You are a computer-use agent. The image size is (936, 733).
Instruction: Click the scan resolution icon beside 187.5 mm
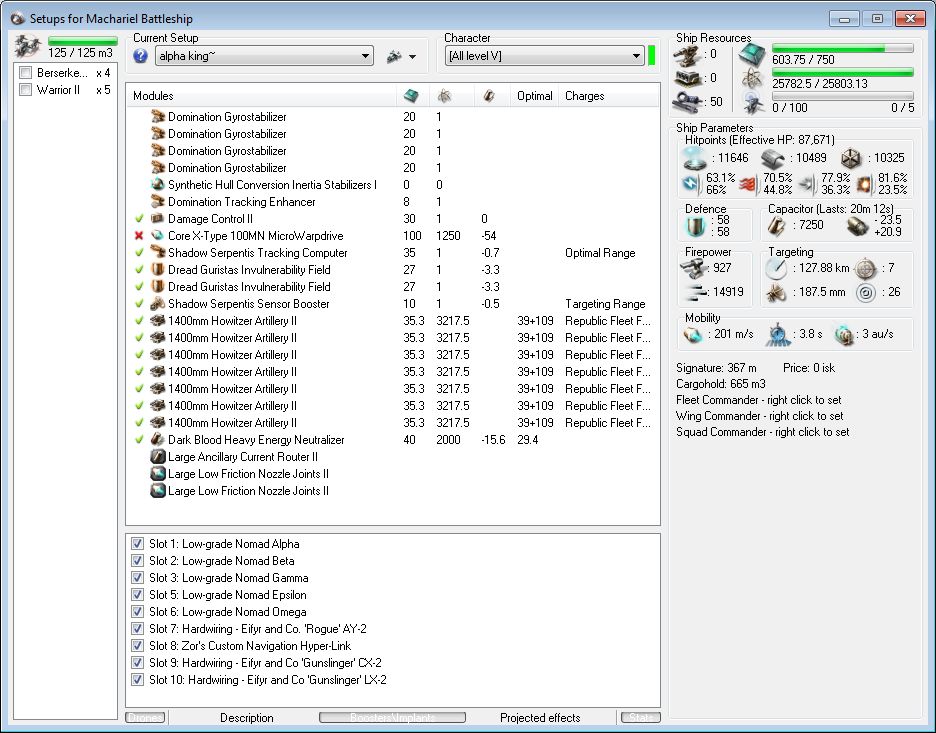pyautogui.click(x=775, y=292)
